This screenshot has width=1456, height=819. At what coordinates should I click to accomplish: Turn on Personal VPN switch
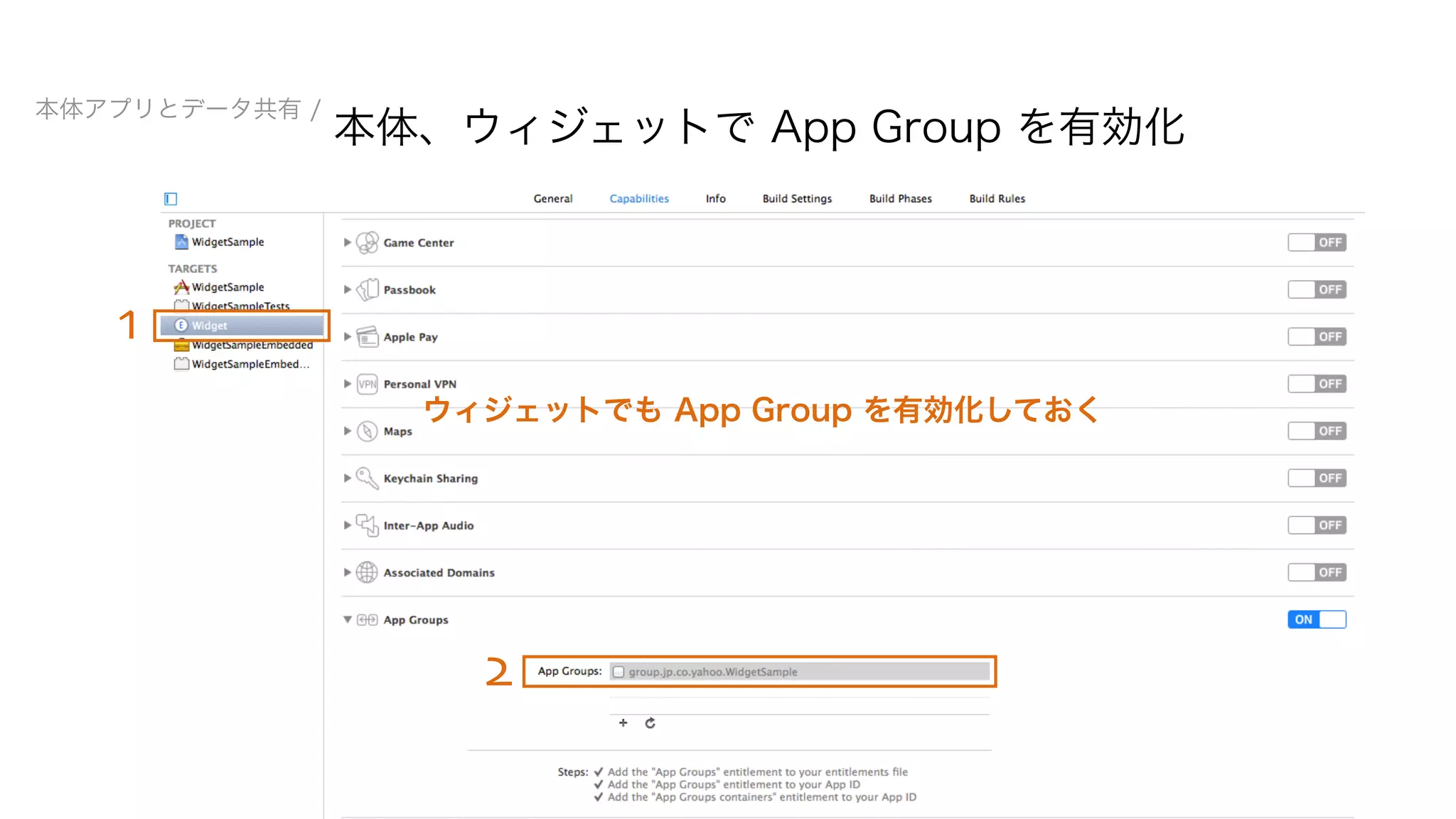[x=1317, y=384]
